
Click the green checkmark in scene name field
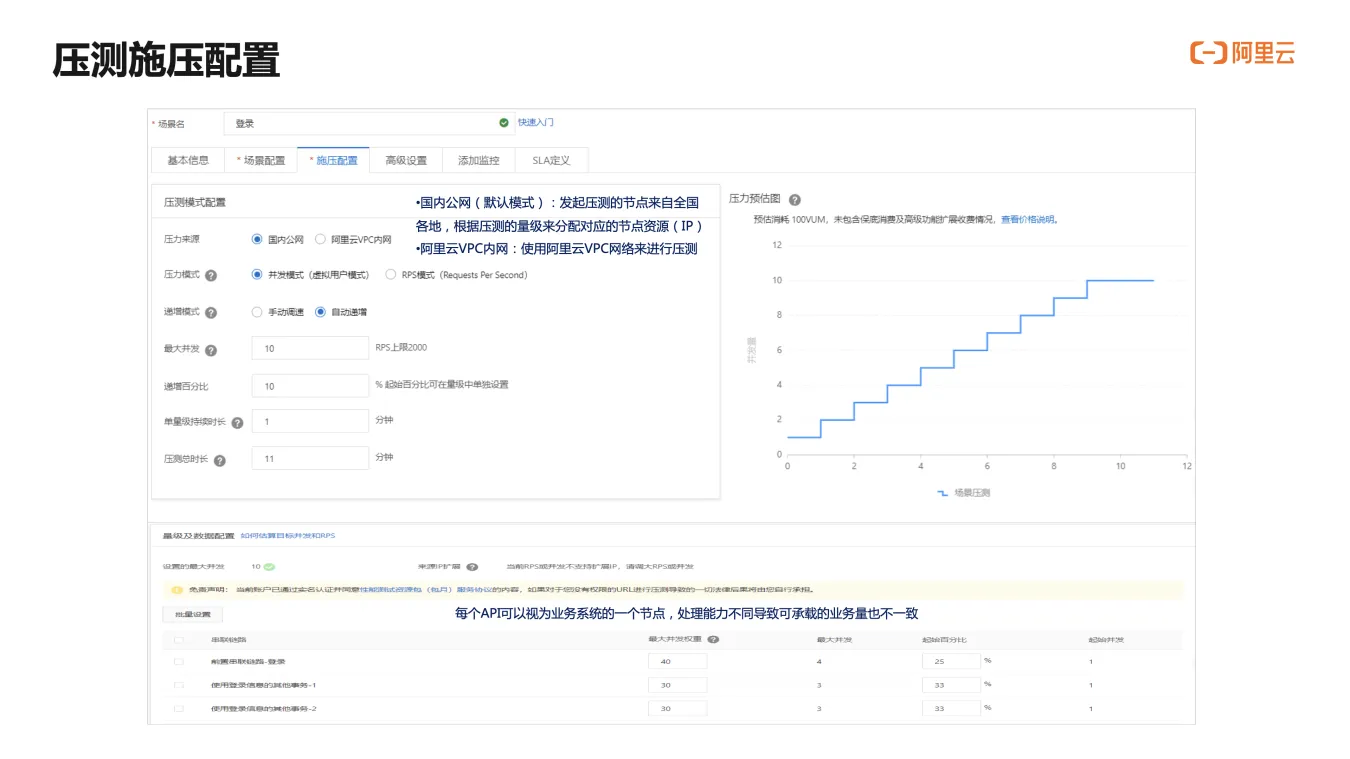click(504, 123)
